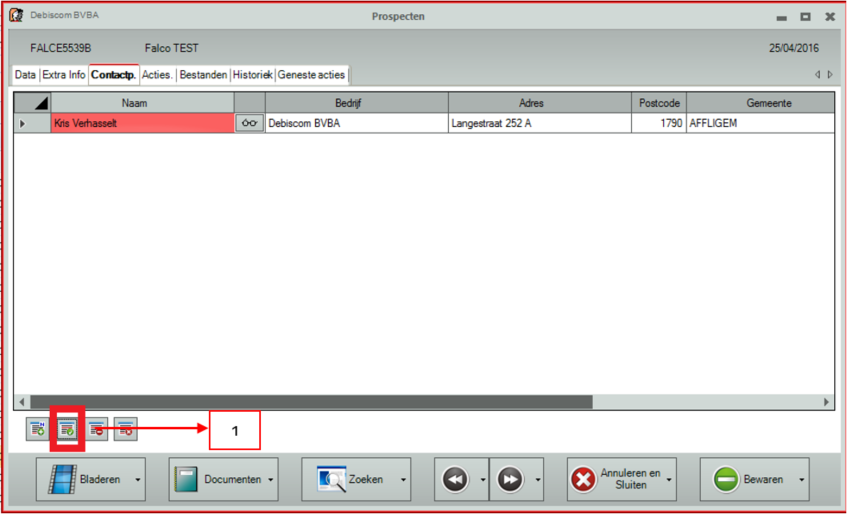
Task: Switch to the Extra Info tab
Action: click(64, 75)
